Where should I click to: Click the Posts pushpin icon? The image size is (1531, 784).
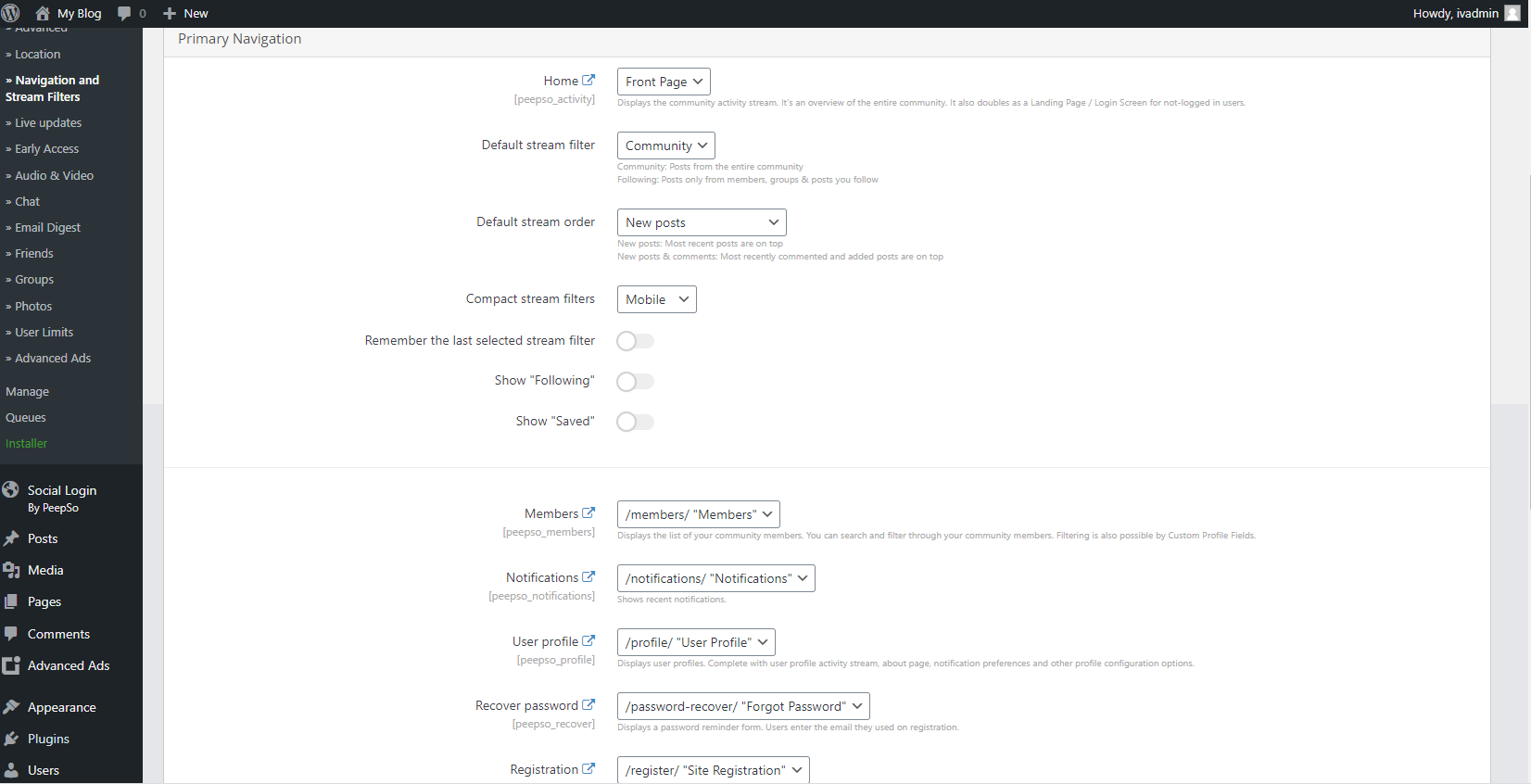pyautogui.click(x=11, y=538)
